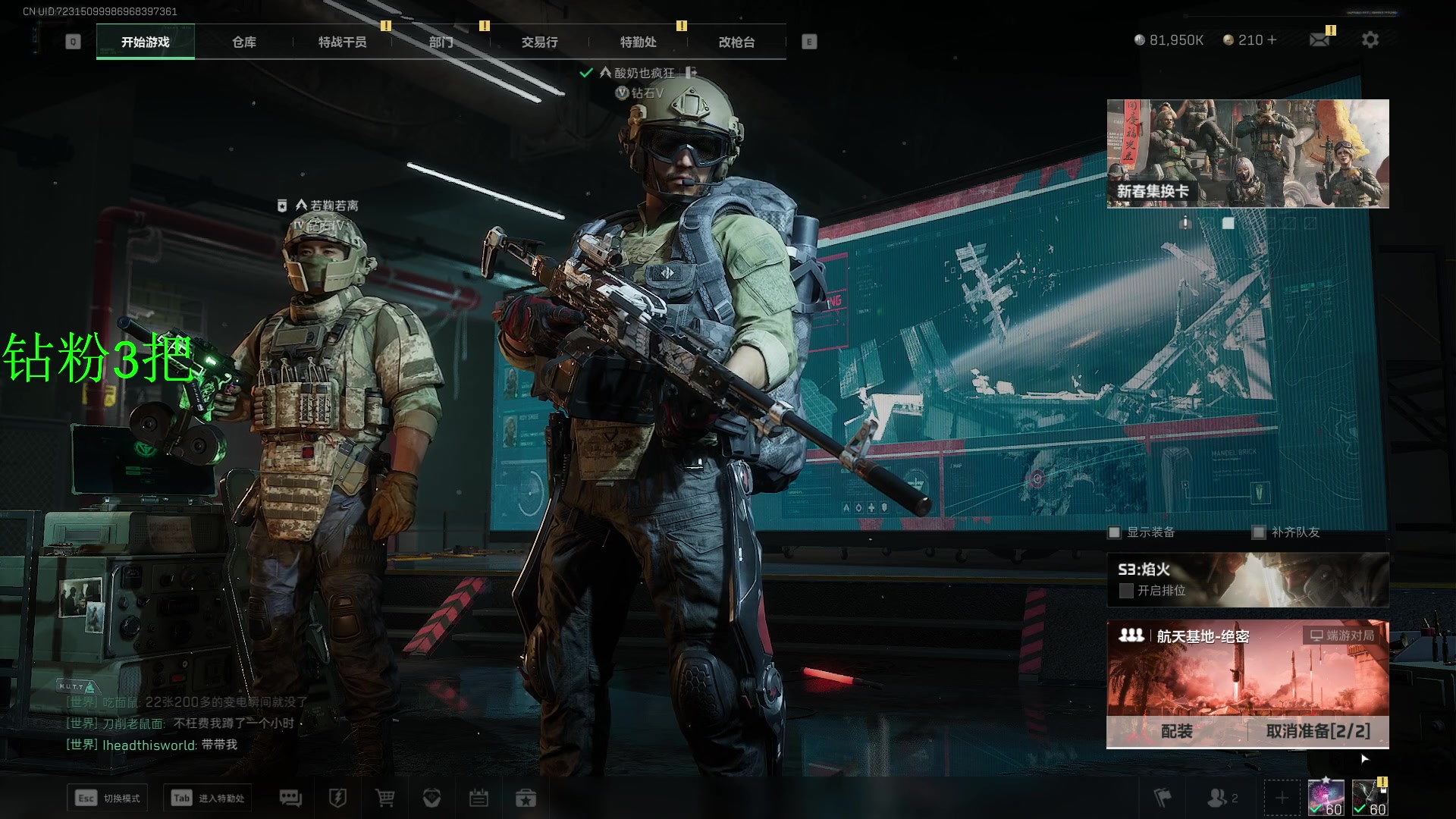Open the 特战干员 tab
Image resolution: width=1456 pixels, height=819 pixels.
pyautogui.click(x=342, y=42)
